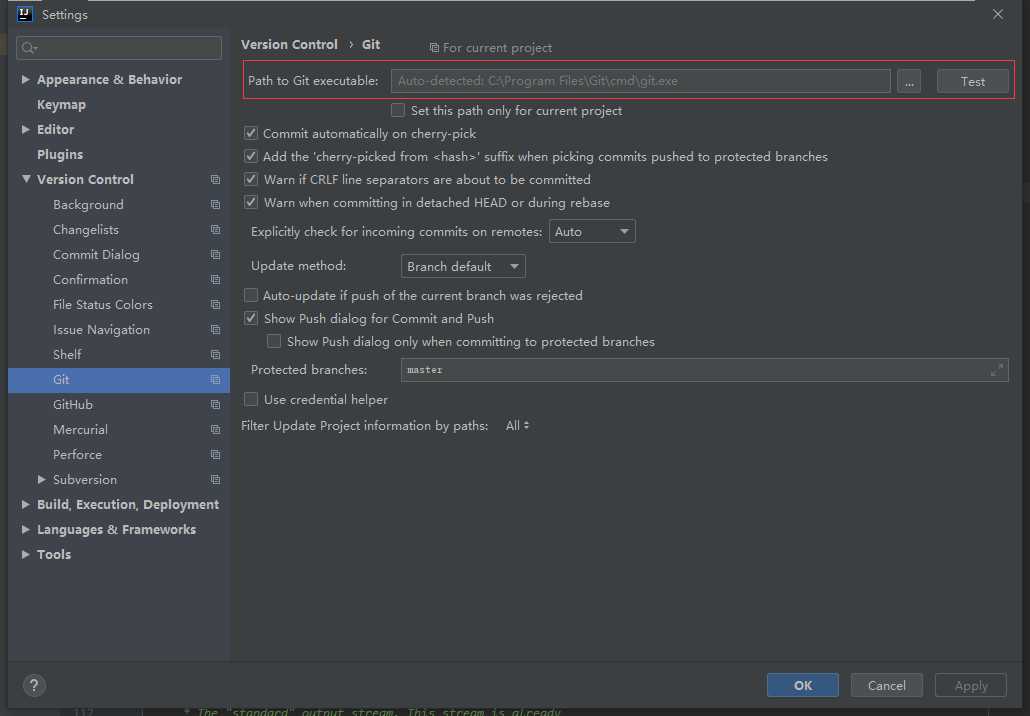Click the For current project icon
1030x716 pixels.
[434, 48]
